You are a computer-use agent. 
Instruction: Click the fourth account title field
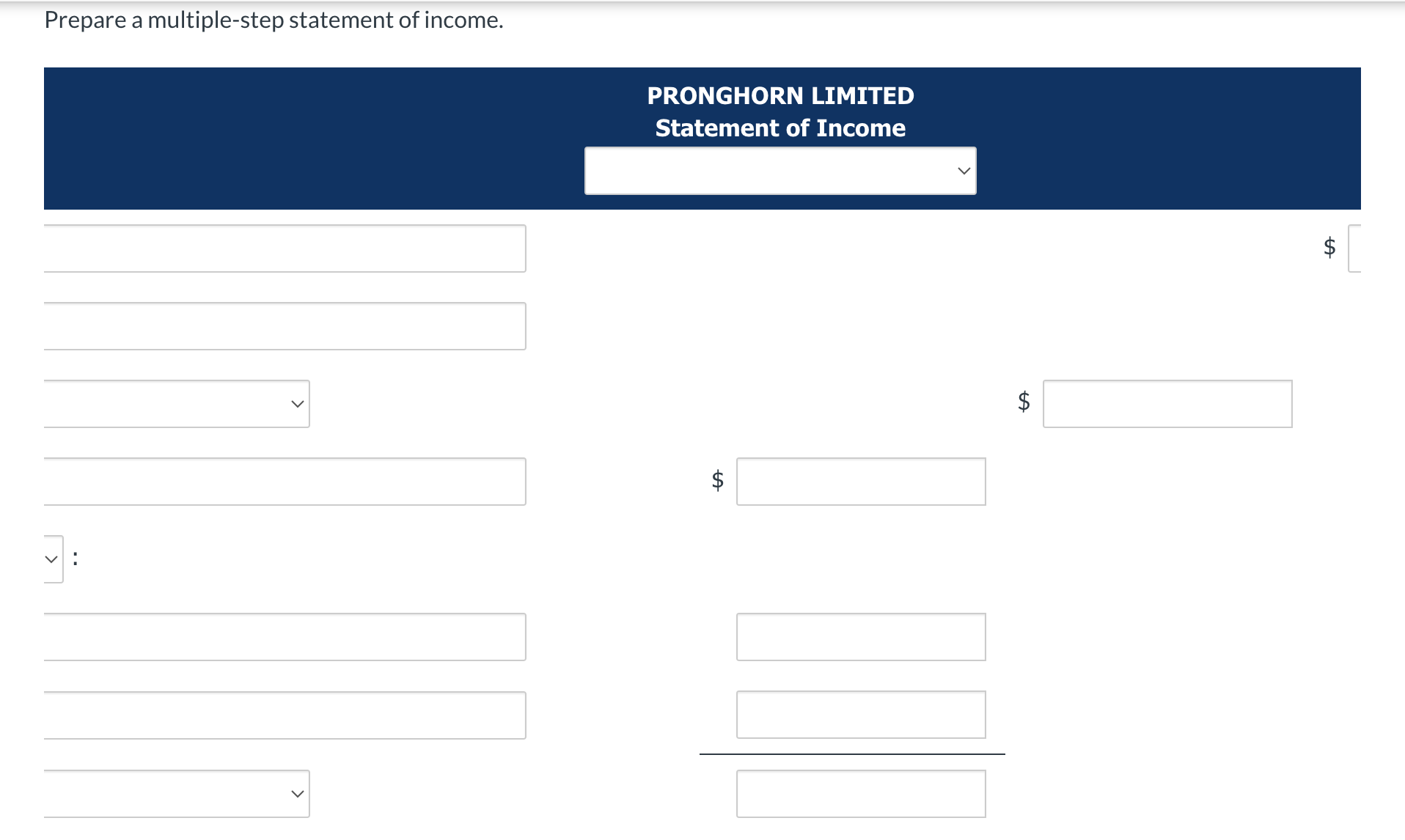pos(285,481)
